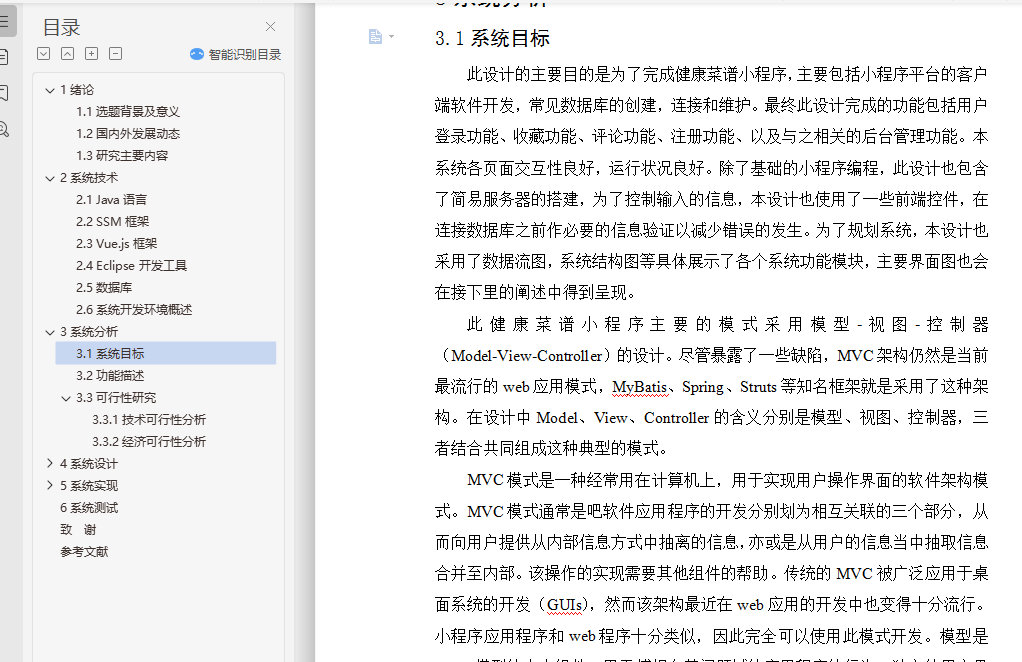Open 2.1 Java 语言 entry
Screen dimensions: 1022x662
coord(111,199)
